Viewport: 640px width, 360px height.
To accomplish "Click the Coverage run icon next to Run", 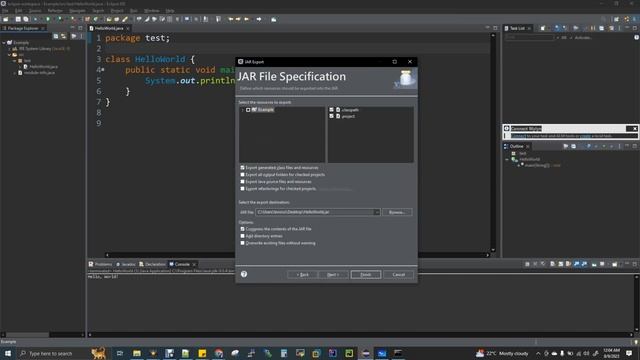I will [60, 19].
